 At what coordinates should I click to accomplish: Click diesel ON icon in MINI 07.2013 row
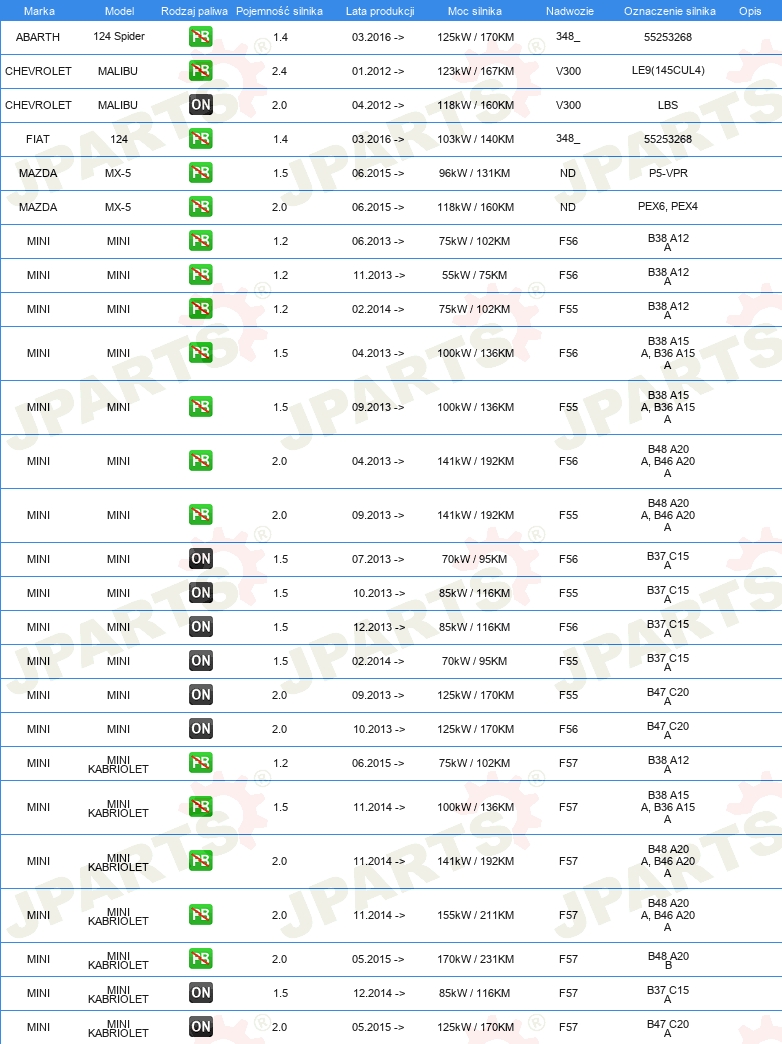pyautogui.click(x=200, y=559)
